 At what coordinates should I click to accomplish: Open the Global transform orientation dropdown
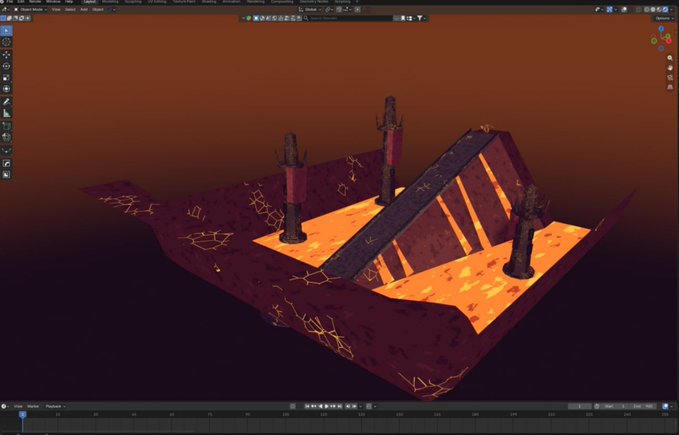click(309, 9)
